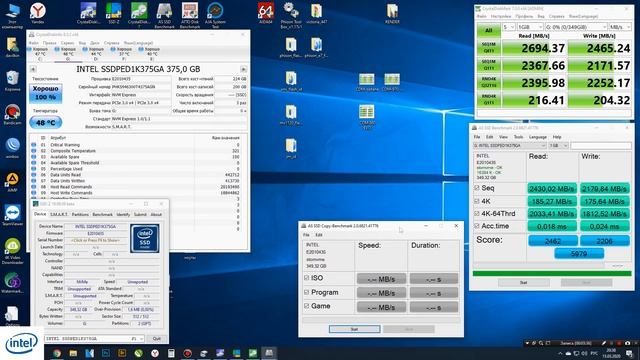Uncheck Program in AS SSD Copy-Benchmark
Screen dimensions: 640x360
(307, 292)
